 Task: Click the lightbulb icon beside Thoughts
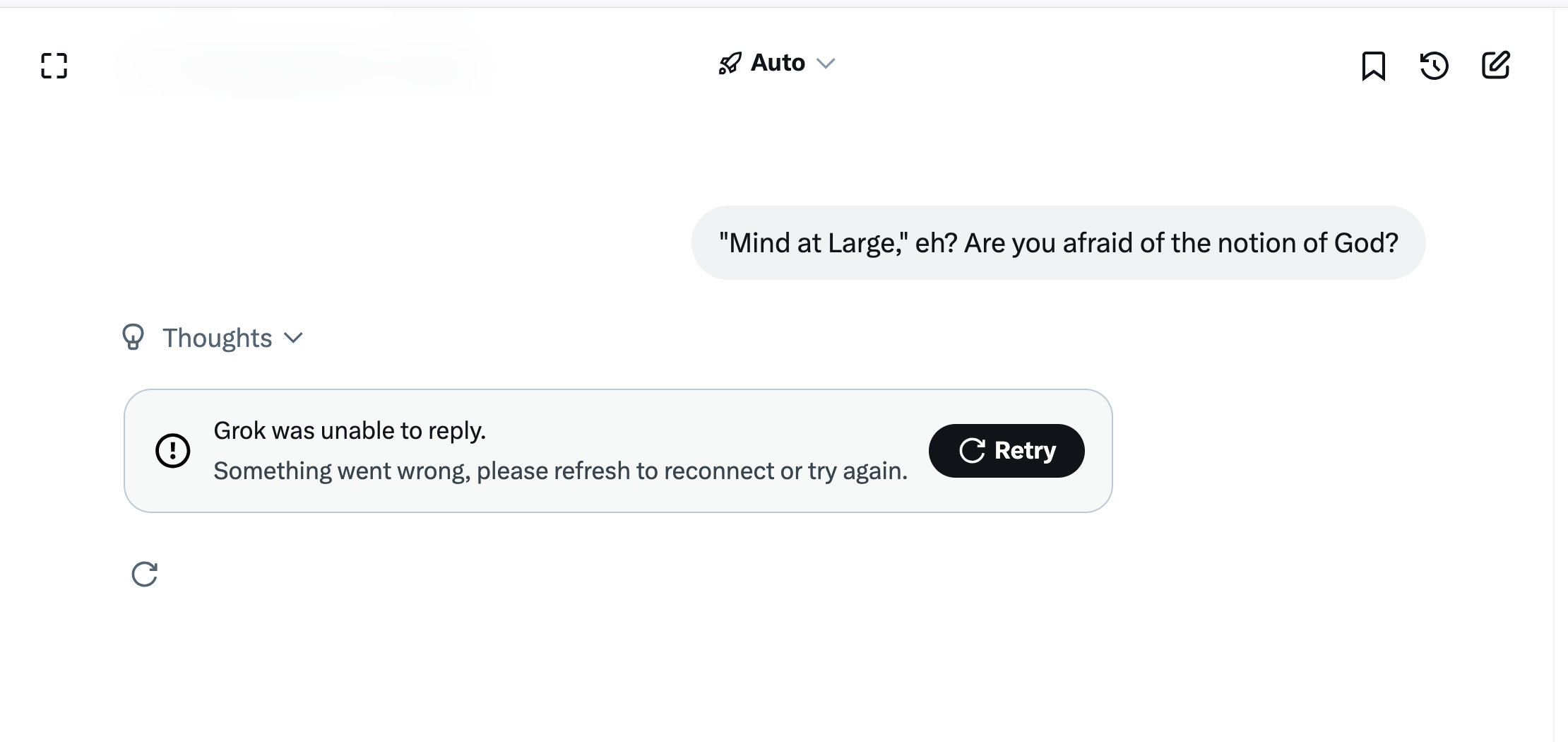(133, 337)
